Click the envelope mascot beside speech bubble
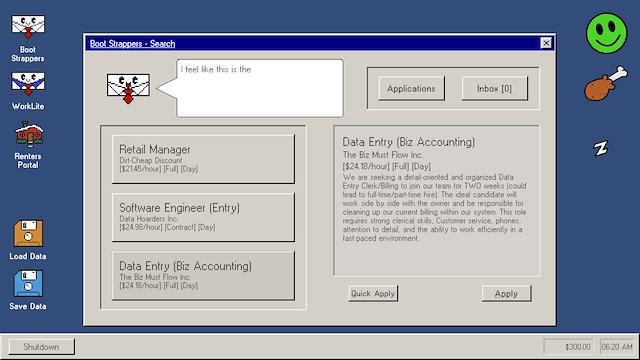Image resolution: width=640 pixels, height=360 pixels. pyautogui.click(x=128, y=89)
